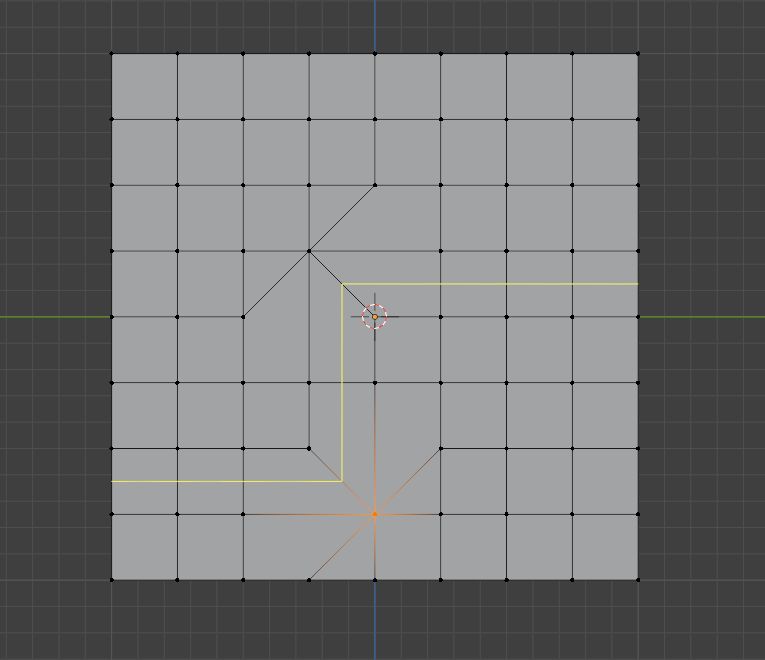Click the long upper yellow horizontal line
This screenshot has width=765, height=660.
[490, 283]
